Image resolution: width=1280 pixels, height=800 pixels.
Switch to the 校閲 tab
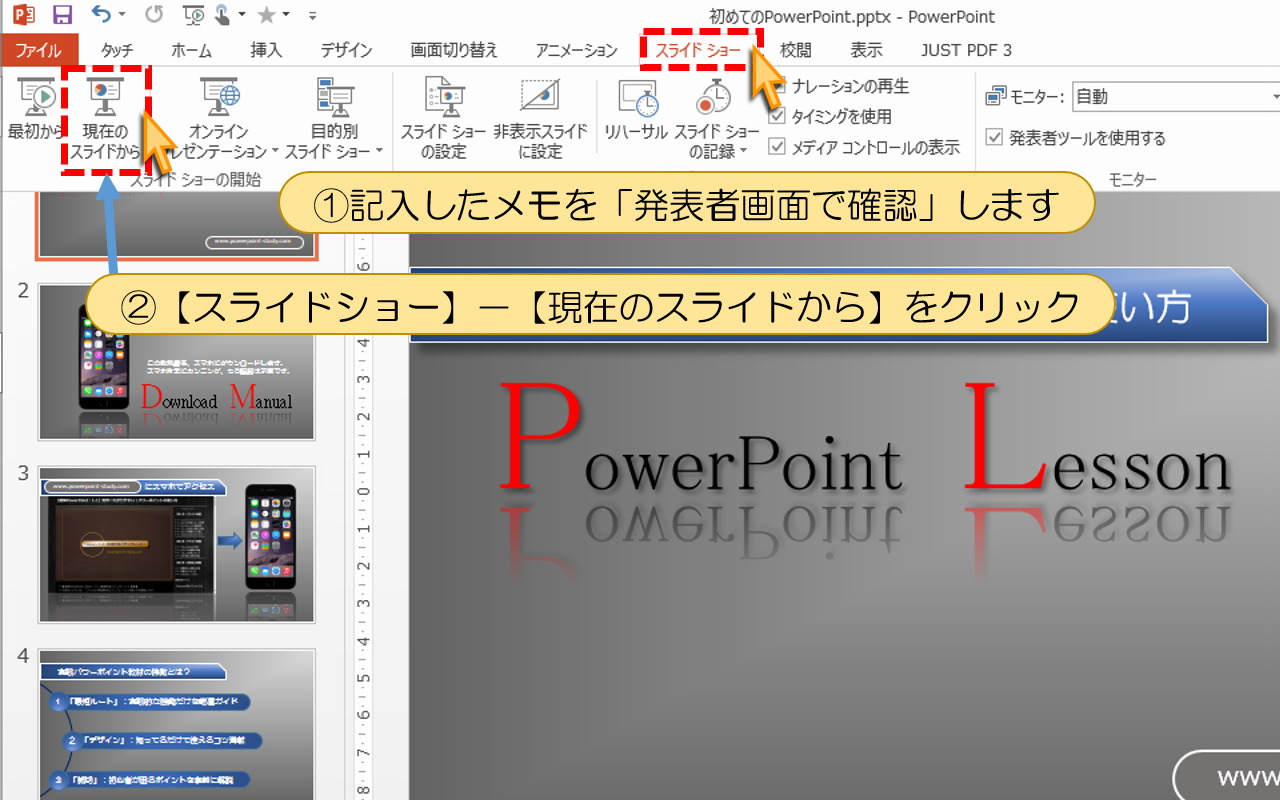point(796,50)
